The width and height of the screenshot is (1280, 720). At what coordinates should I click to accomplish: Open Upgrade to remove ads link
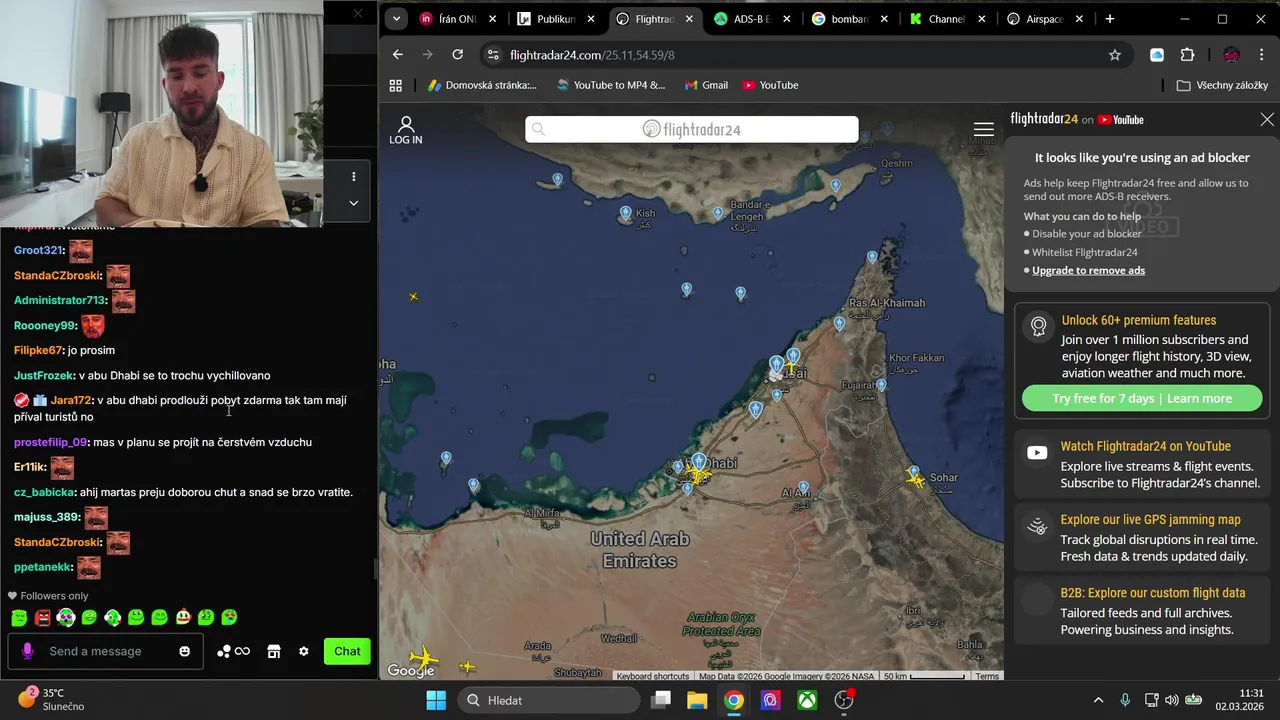coord(1088,270)
